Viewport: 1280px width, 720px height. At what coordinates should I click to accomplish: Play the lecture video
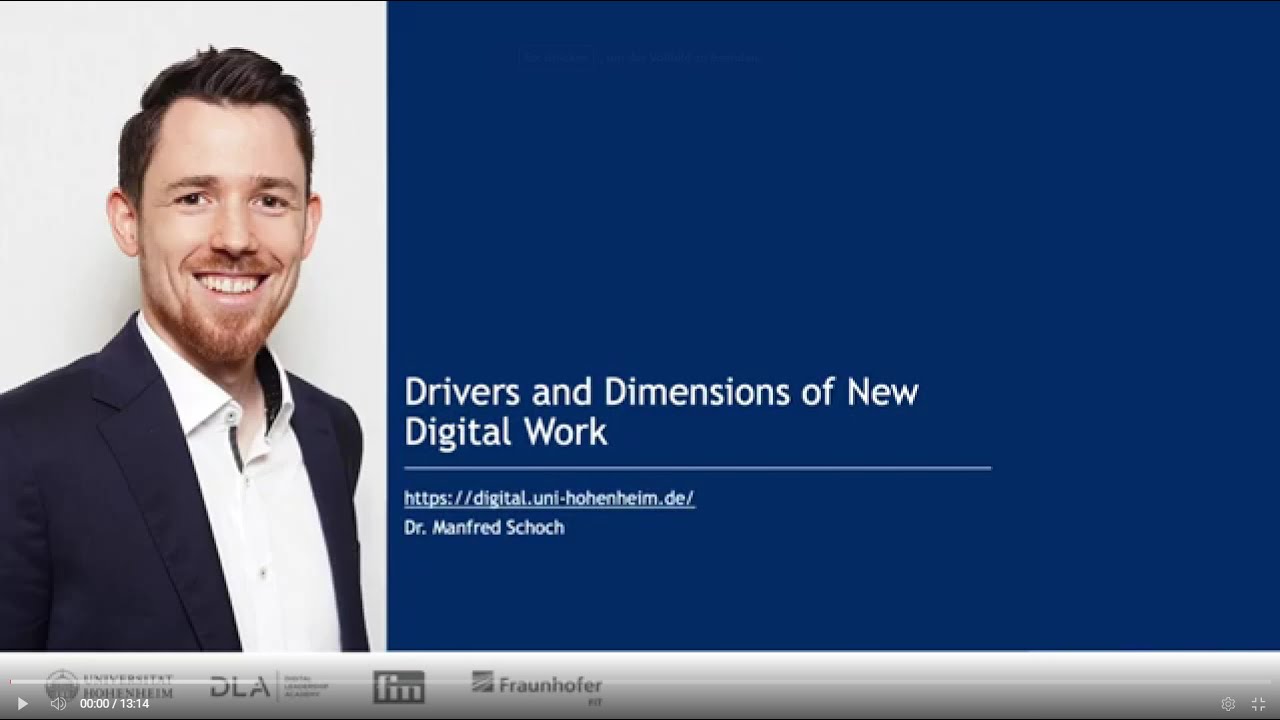pos(22,704)
